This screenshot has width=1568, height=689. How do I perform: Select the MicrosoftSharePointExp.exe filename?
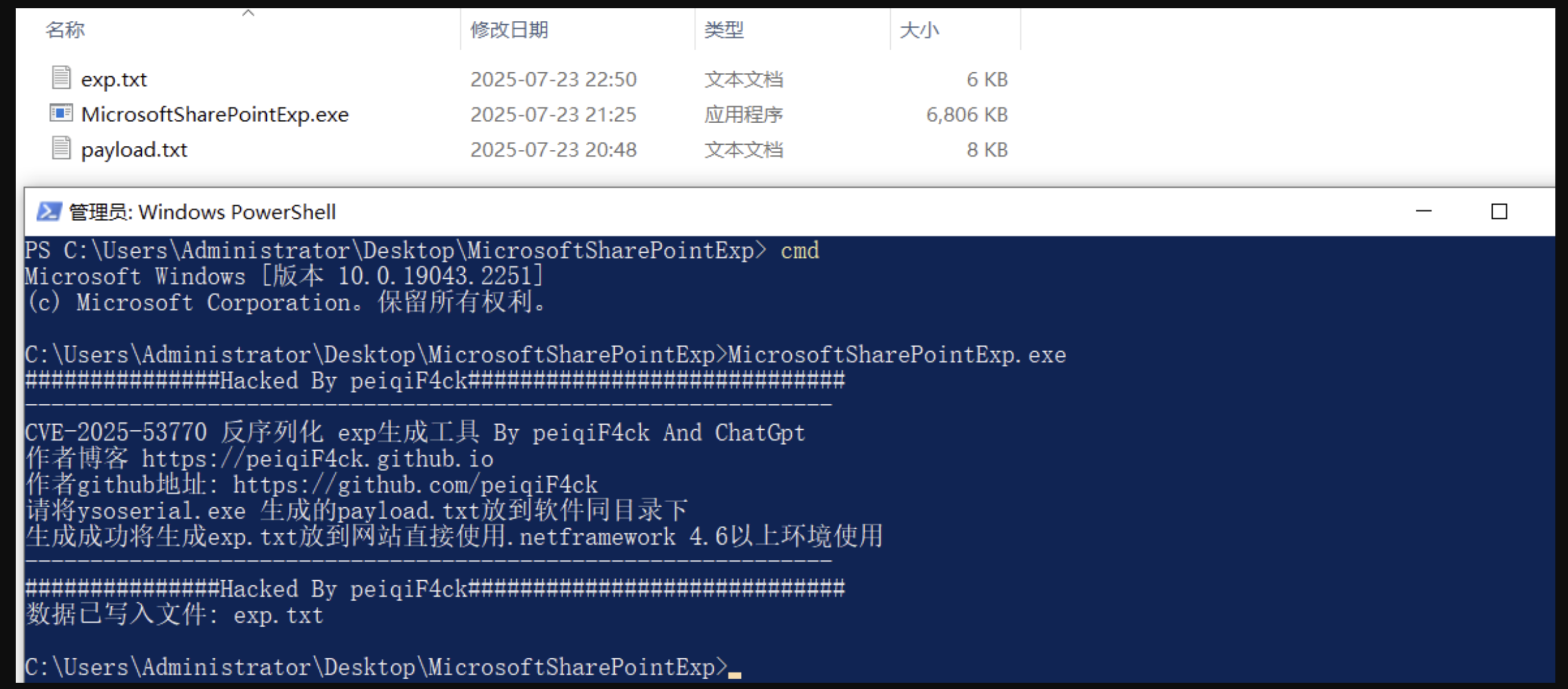click(215, 115)
